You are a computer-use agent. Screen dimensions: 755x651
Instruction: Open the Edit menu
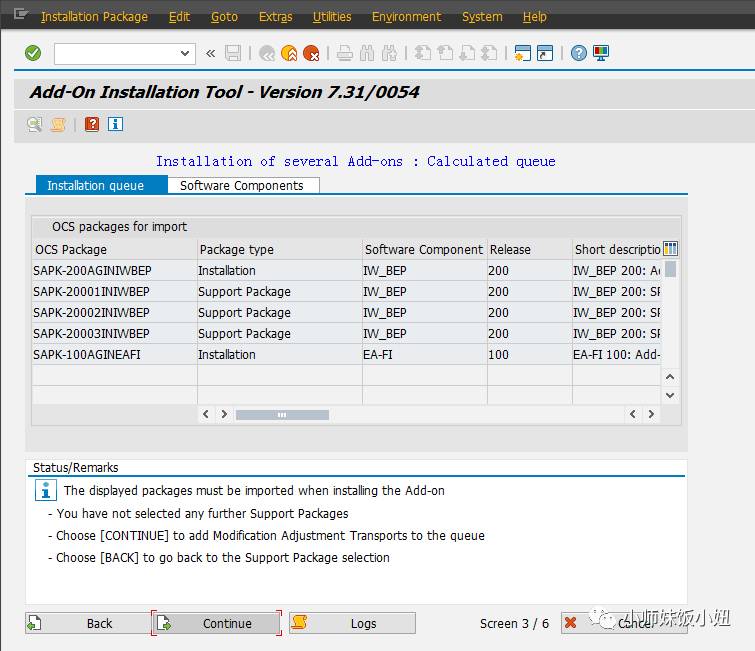(179, 17)
